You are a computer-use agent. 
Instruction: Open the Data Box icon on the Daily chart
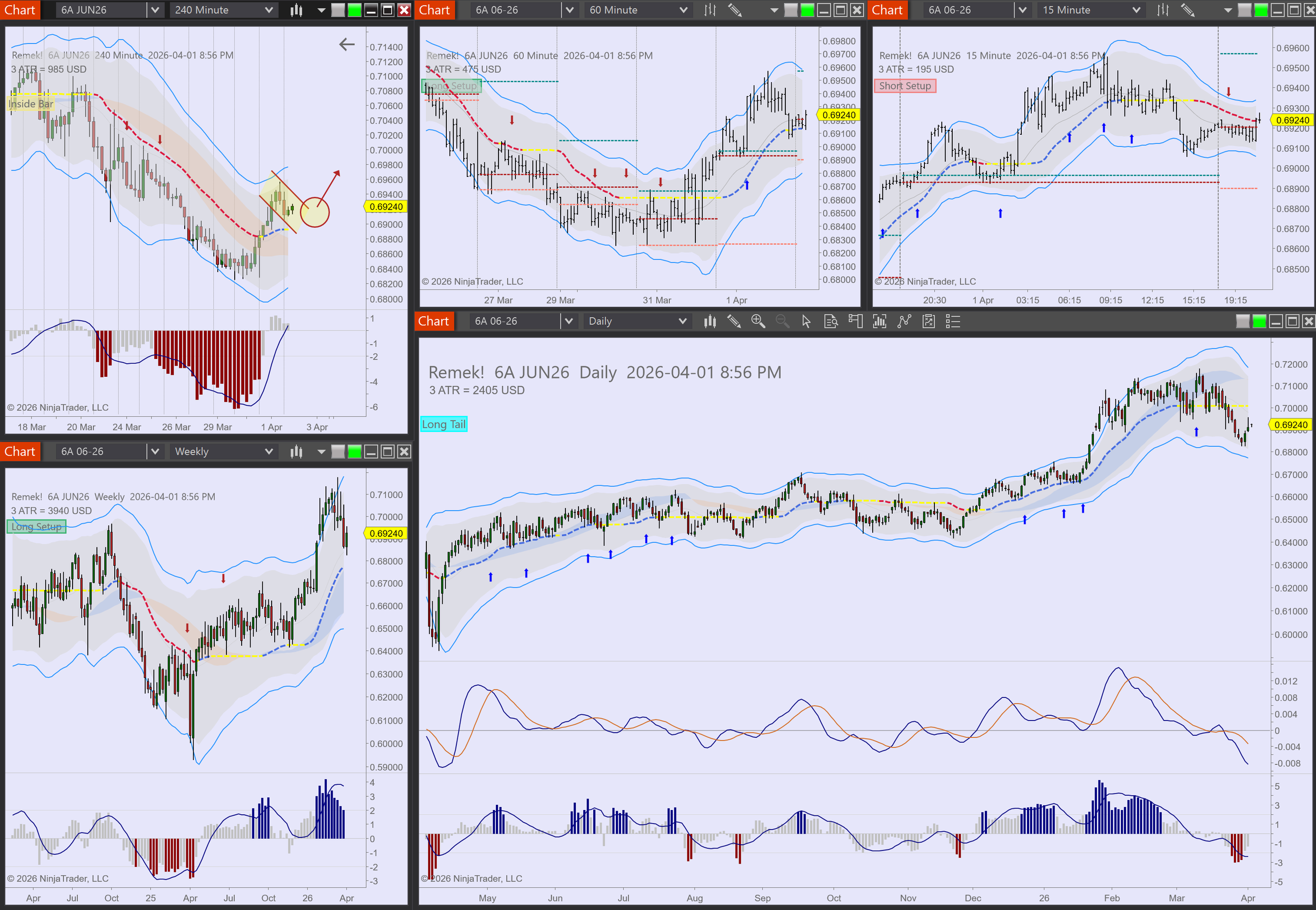pos(831,322)
